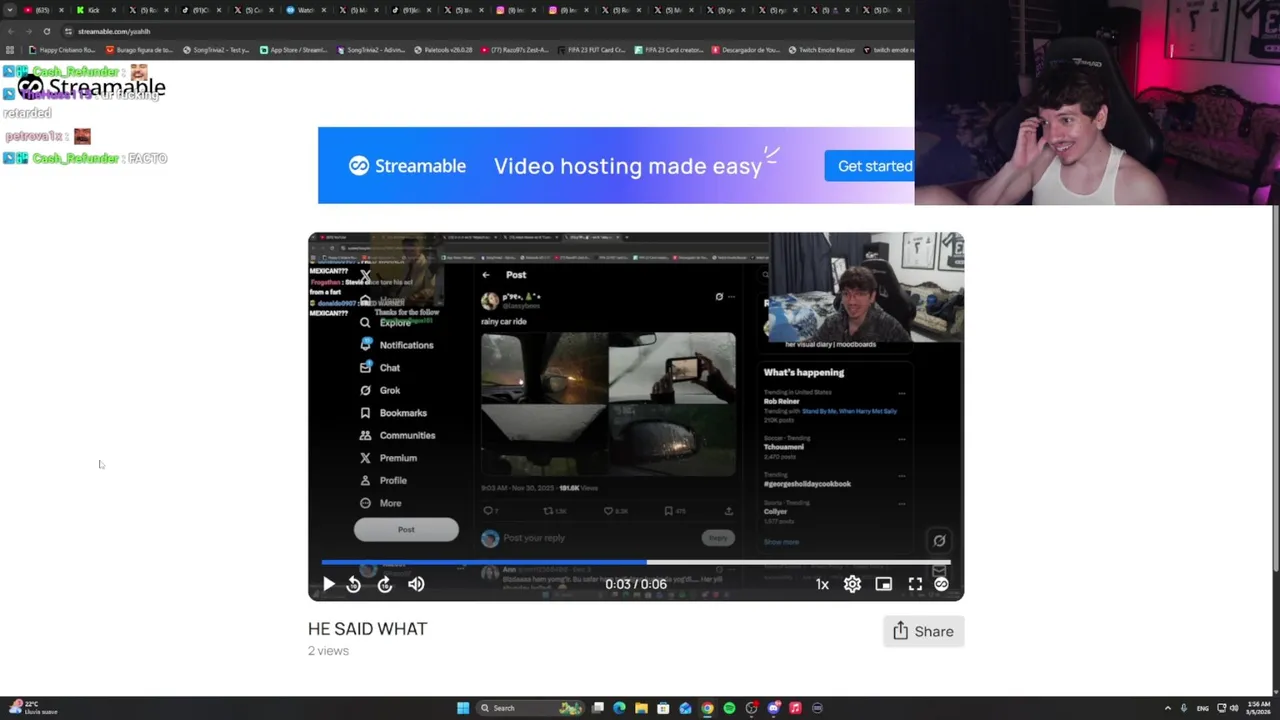
Task: Click the Share button
Action: click(x=923, y=631)
